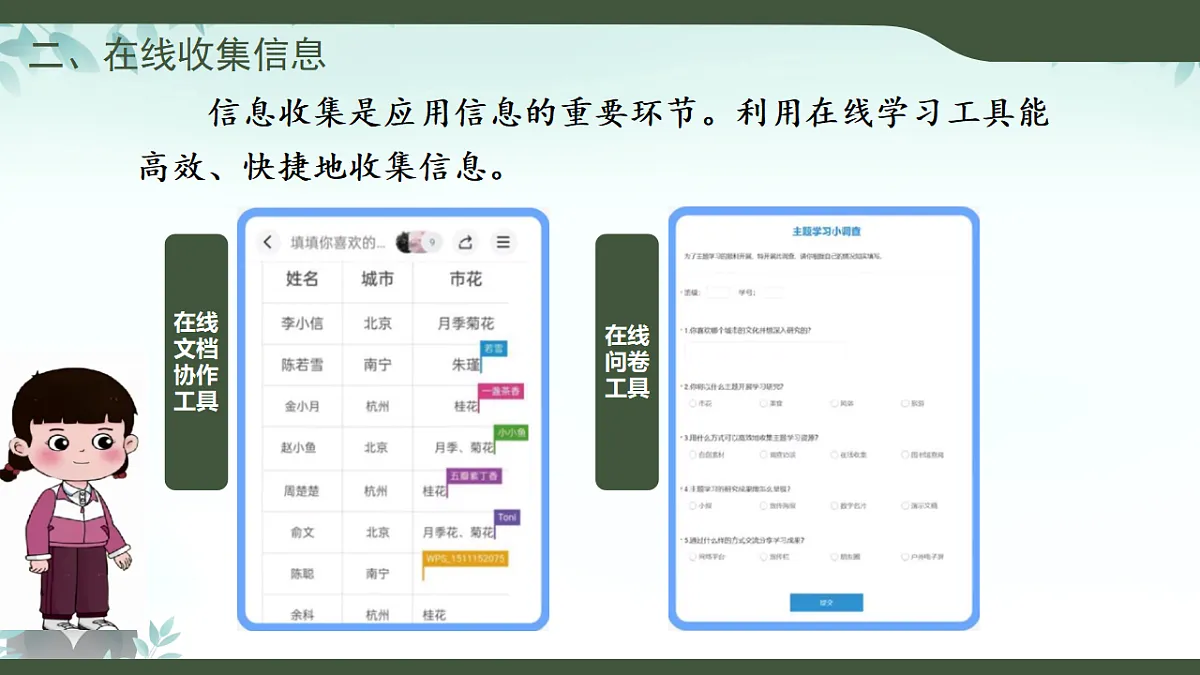Select the cell 陈聪
This screenshot has height=675, width=1200.
(x=302, y=574)
